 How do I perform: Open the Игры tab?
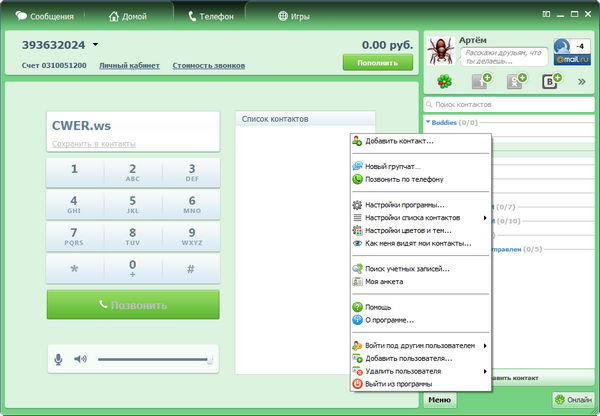pos(294,16)
